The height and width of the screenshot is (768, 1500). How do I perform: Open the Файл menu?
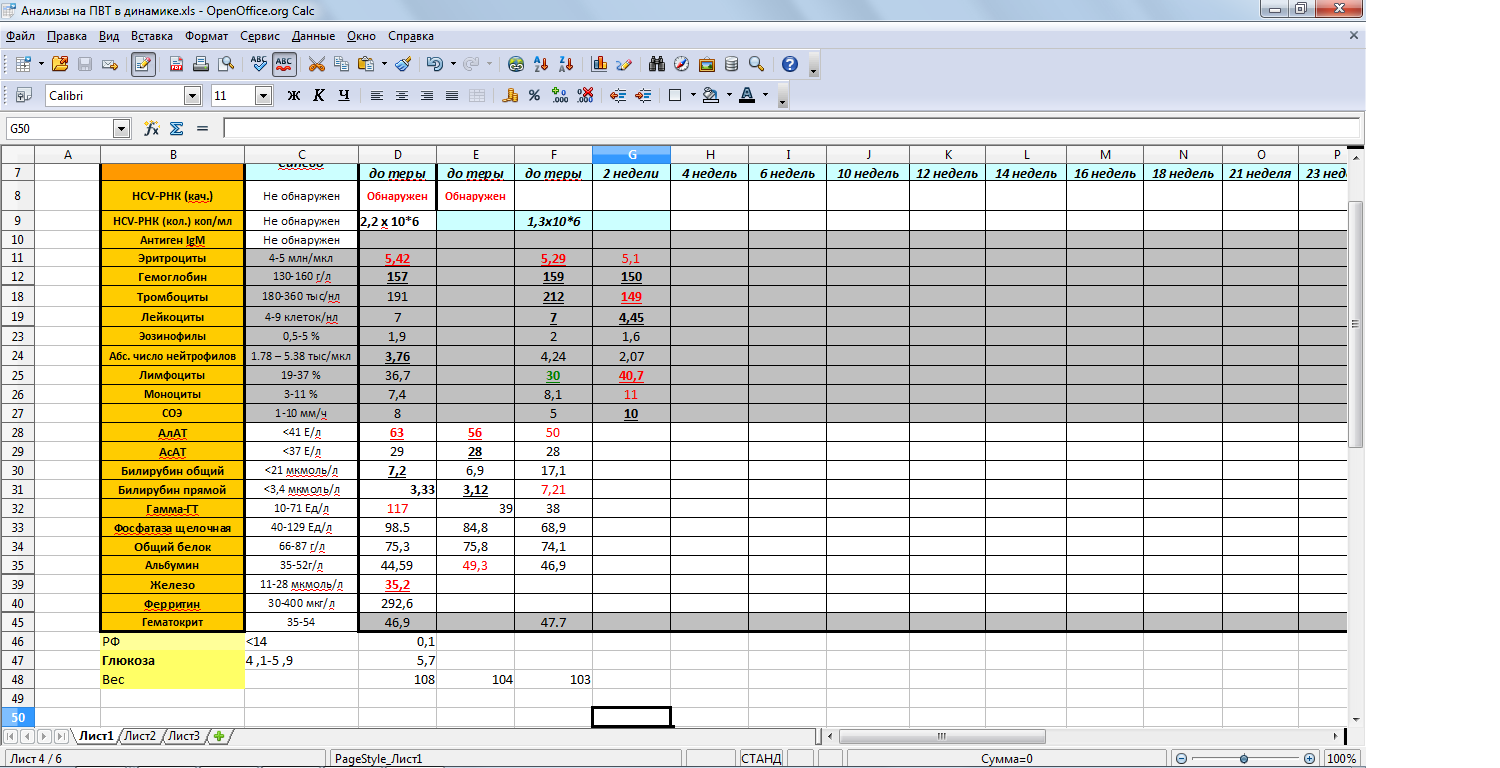tap(20, 35)
